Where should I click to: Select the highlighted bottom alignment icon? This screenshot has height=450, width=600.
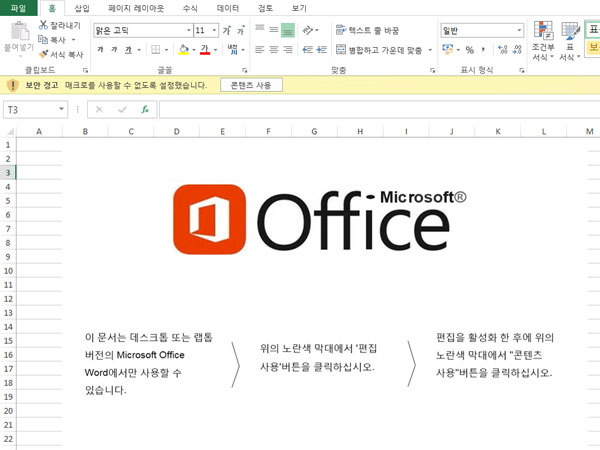(288, 30)
